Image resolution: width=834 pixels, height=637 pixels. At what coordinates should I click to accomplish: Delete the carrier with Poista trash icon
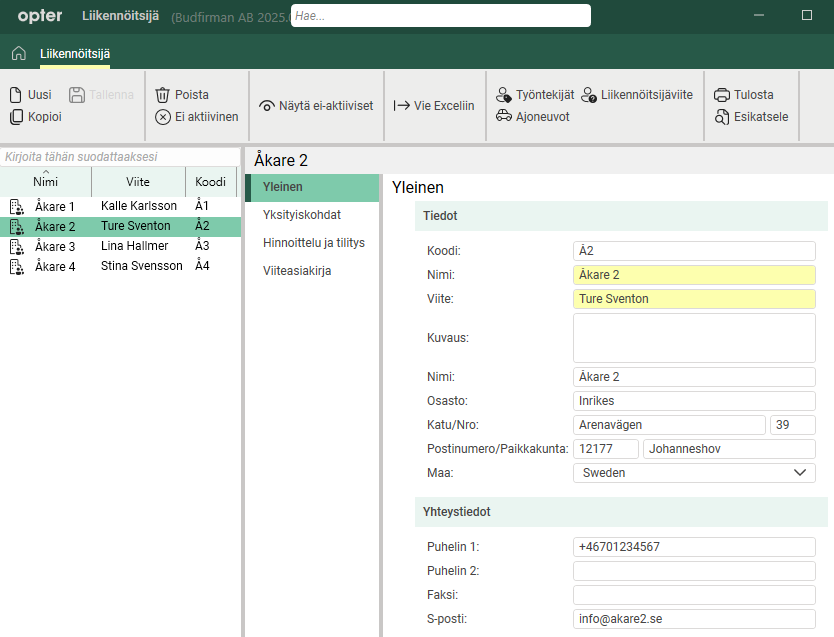(182, 95)
